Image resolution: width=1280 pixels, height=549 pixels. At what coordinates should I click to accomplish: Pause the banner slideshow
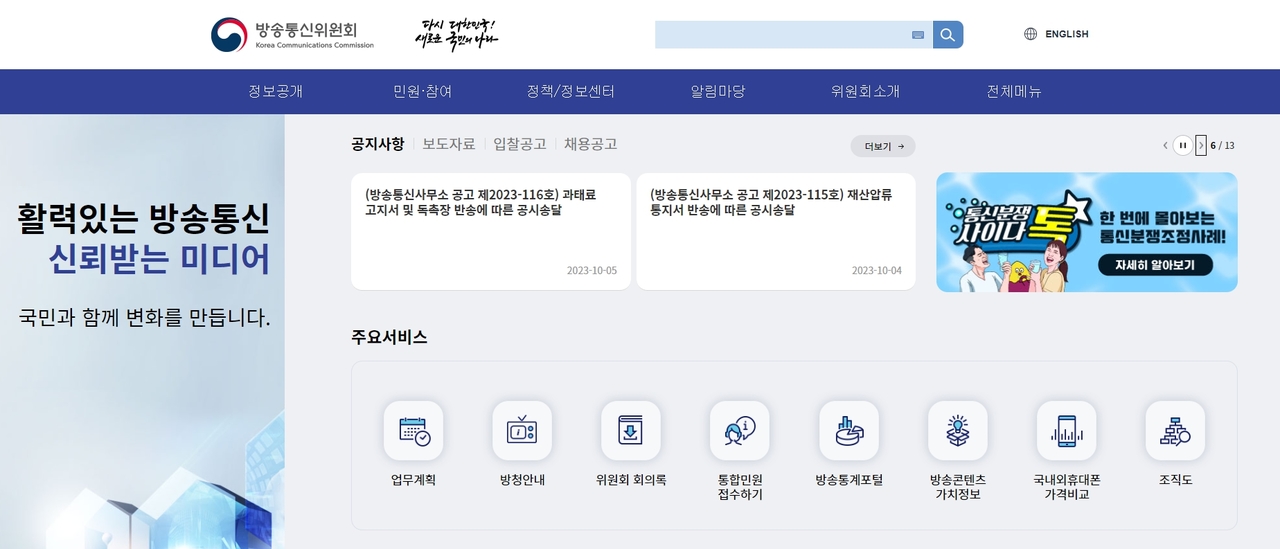(x=1183, y=145)
